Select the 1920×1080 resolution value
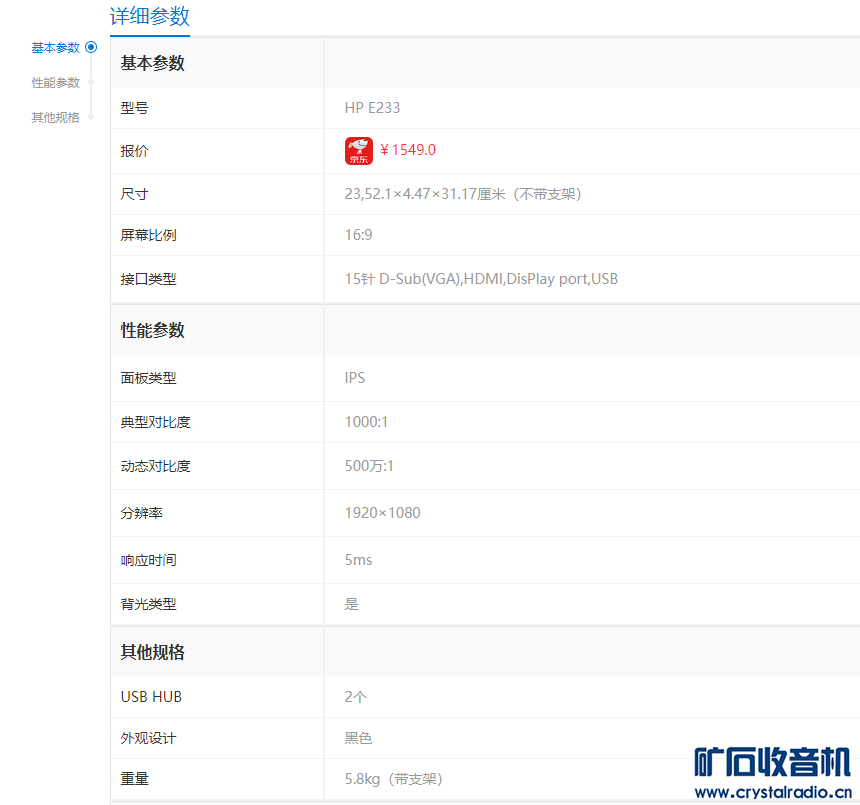 click(382, 513)
